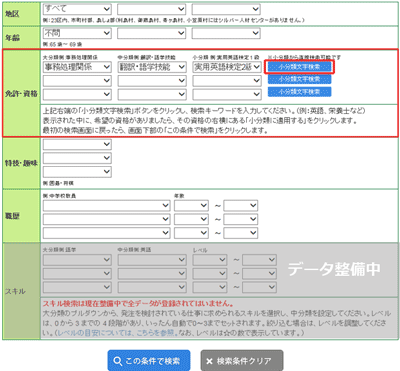Open the third 職歴 job-type dropdown
Image resolution: width=400 pixels, height=371 pixels.
click(107, 233)
